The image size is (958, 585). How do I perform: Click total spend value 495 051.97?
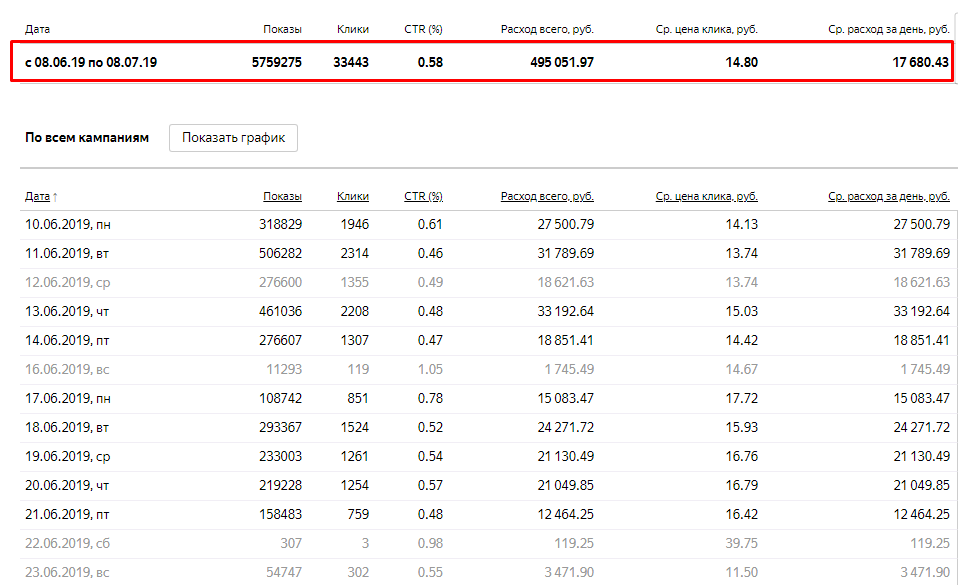tap(561, 62)
